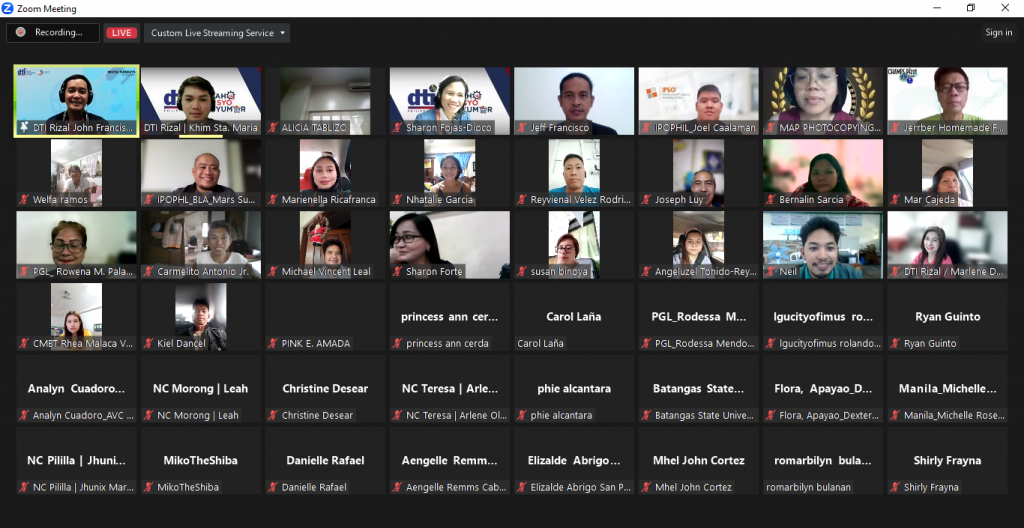The image size is (1024, 528).
Task: Click the Sign in link
Action: pos(998,33)
